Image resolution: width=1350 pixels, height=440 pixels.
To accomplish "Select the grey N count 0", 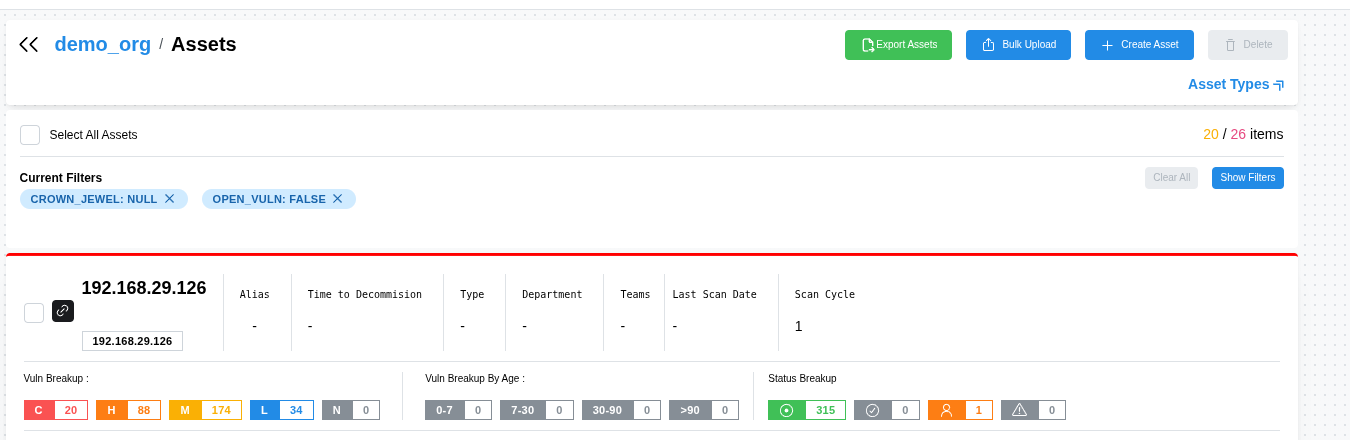I will click(x=351, y=410).
